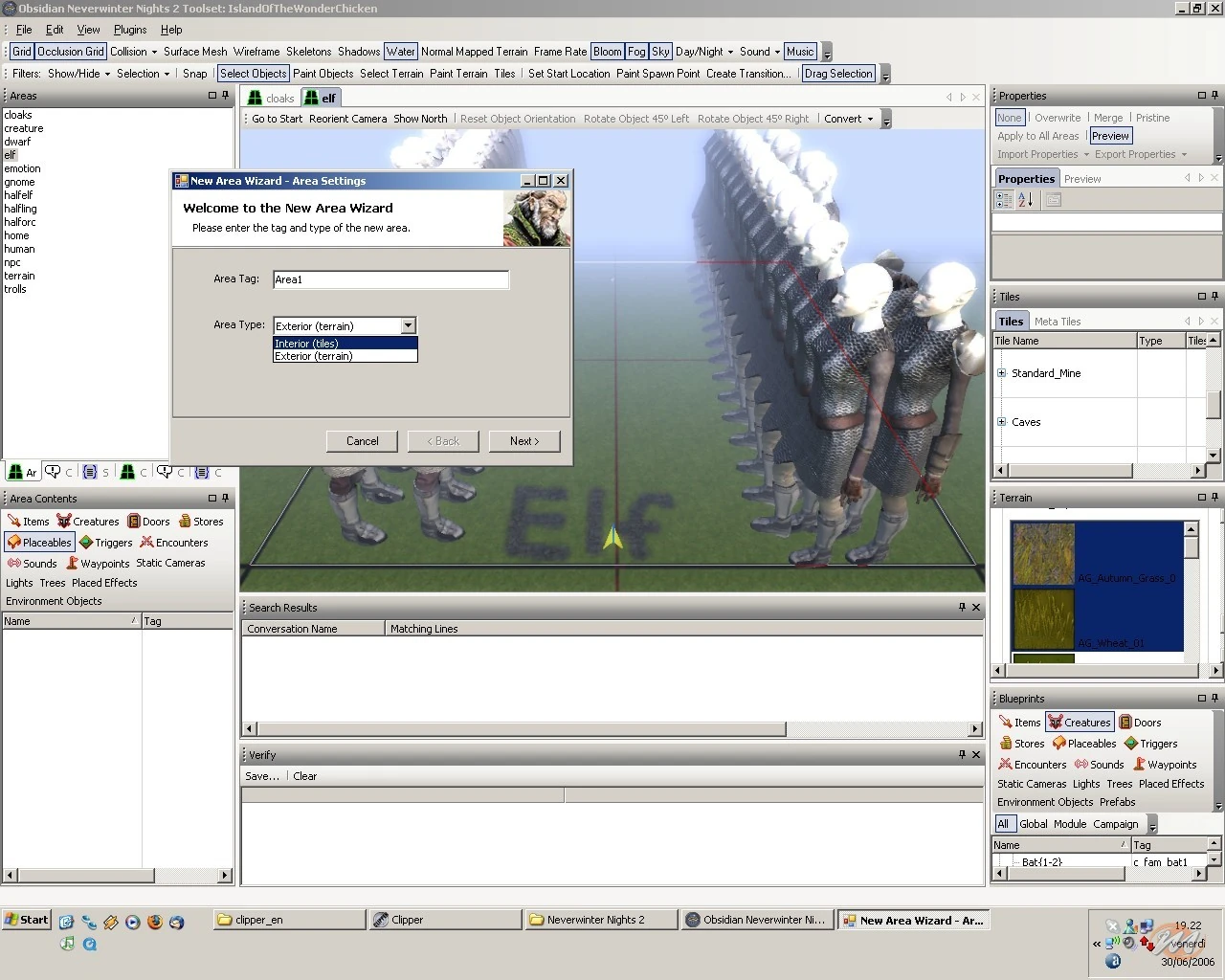Click the alphabetical sort icon in Properties

point(1025,200)
